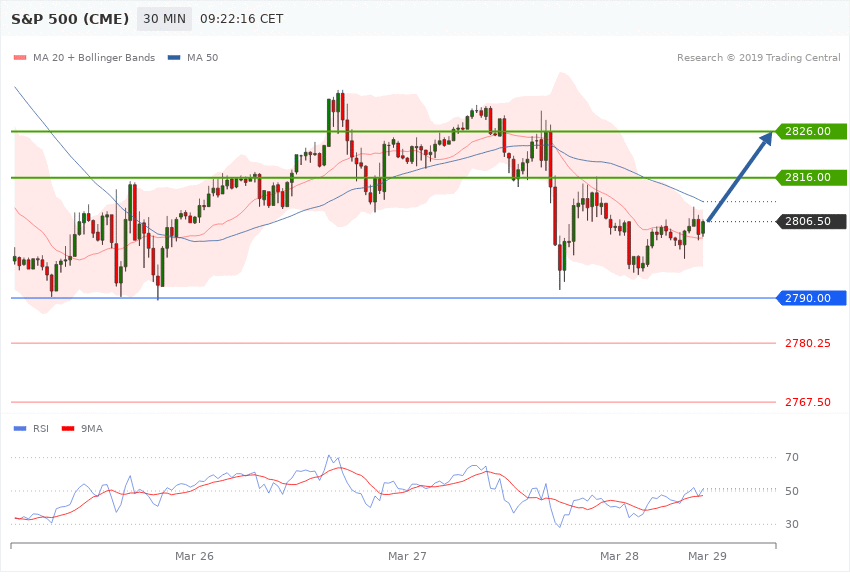
Task: Click the 2767.50 support level label
Action: coord(808,402)
